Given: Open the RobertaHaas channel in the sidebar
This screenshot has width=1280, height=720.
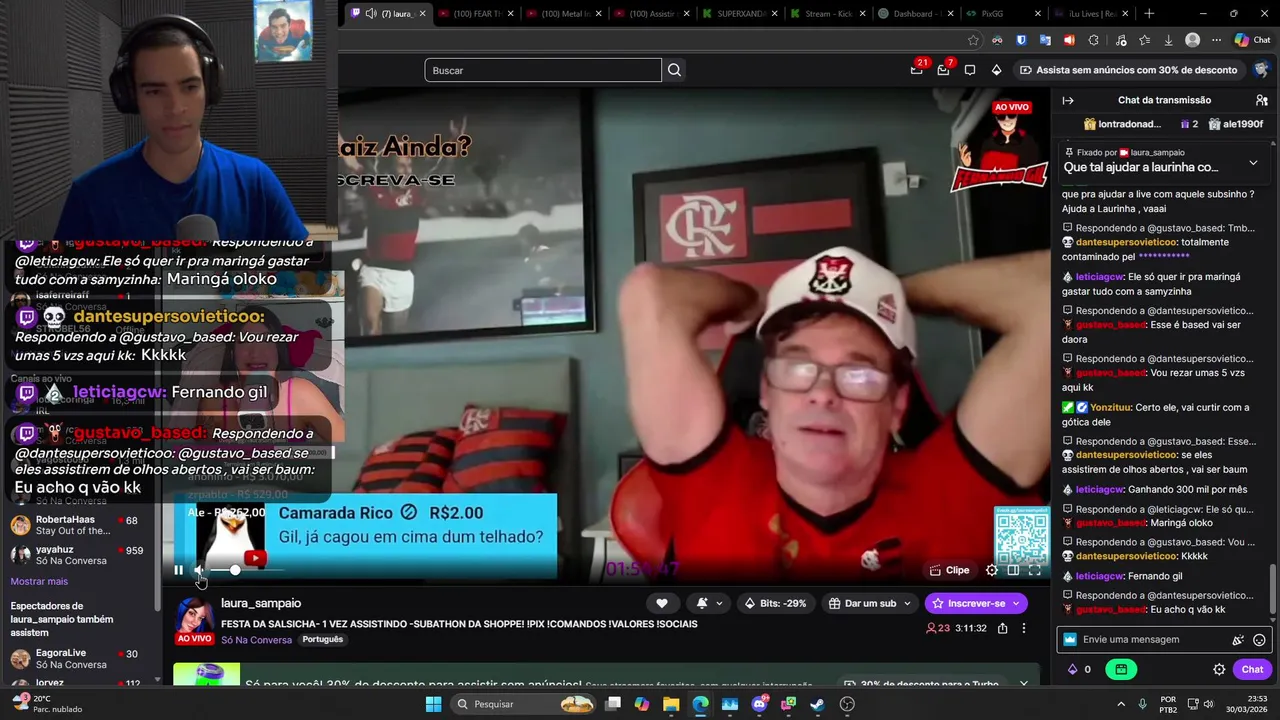Looking at the screenshot, I should click(x=80, y=525).
